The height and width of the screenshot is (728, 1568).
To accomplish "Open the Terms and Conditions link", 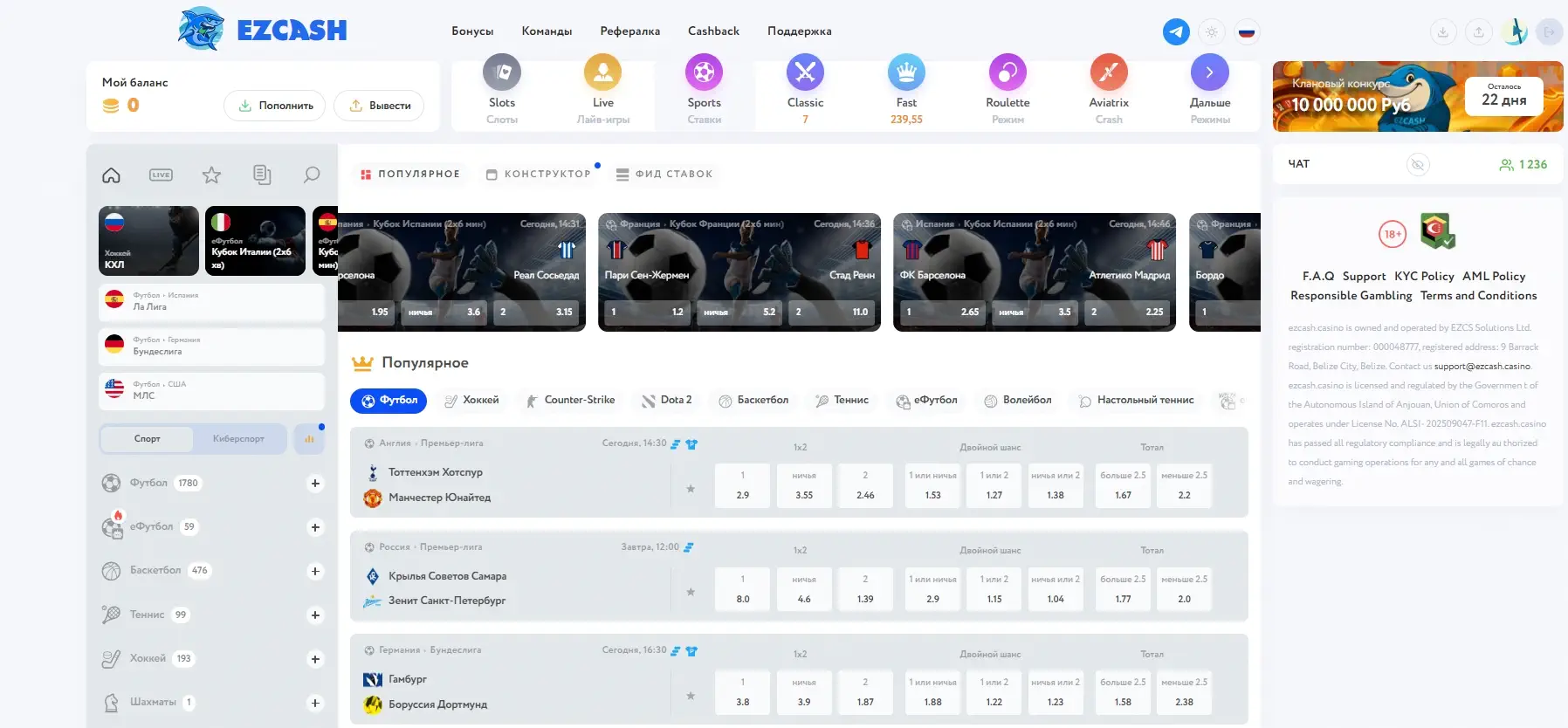I will click(x=1478, y=296).
